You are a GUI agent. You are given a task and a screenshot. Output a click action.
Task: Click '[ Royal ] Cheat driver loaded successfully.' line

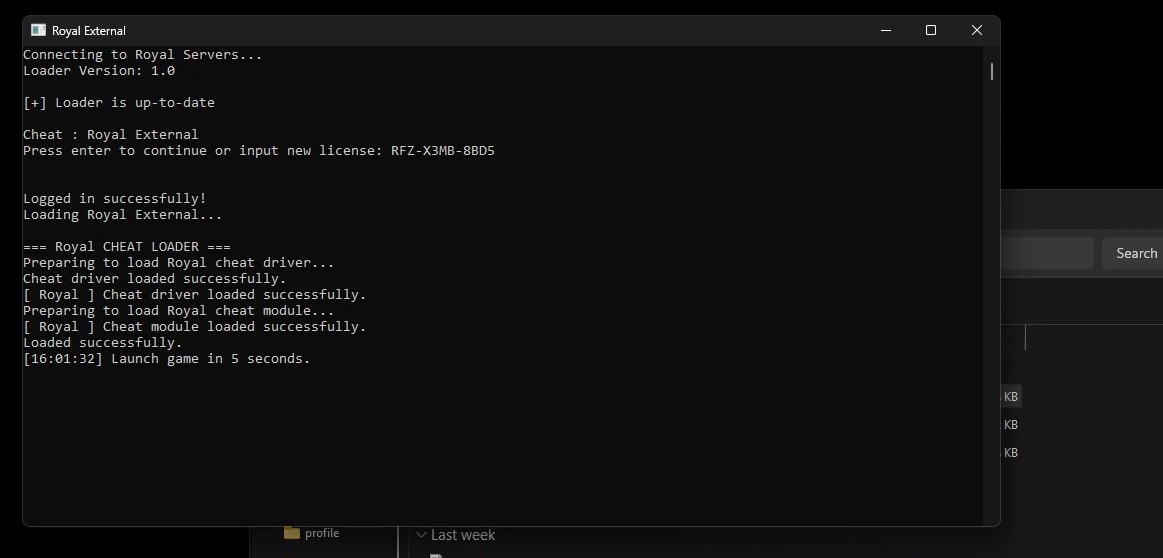click(x=194, y=295)
